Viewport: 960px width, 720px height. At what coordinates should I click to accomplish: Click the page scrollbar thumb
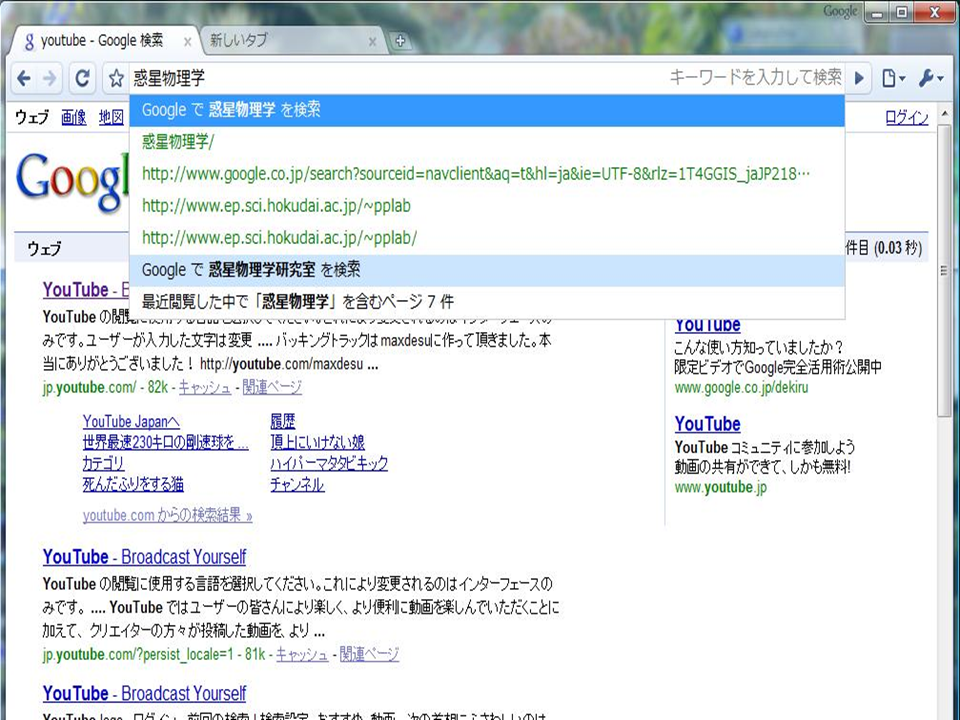(943, 269)
